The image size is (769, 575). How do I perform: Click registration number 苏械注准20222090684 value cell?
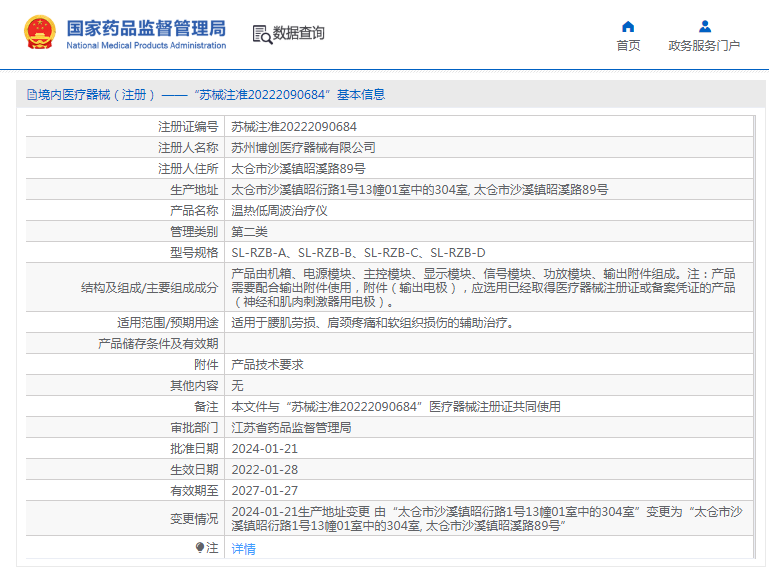(294, 127)
